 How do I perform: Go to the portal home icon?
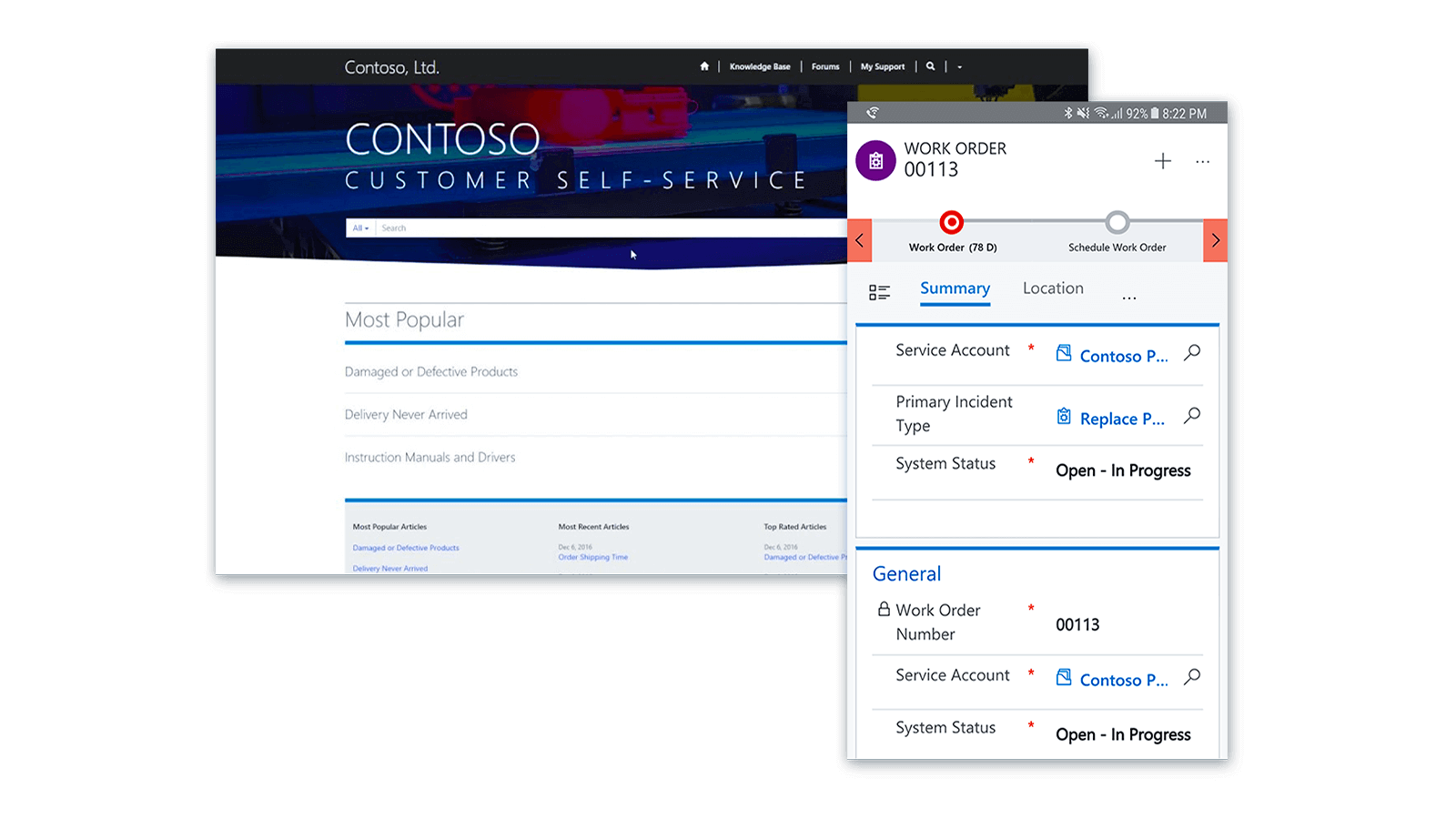pyautogui.click(x=704, y=66)
